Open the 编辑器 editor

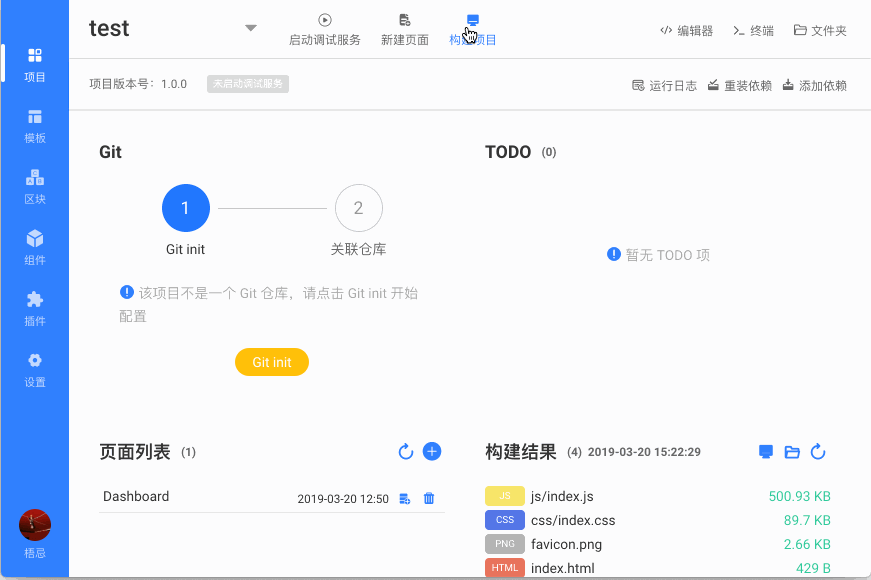[687, 31]
